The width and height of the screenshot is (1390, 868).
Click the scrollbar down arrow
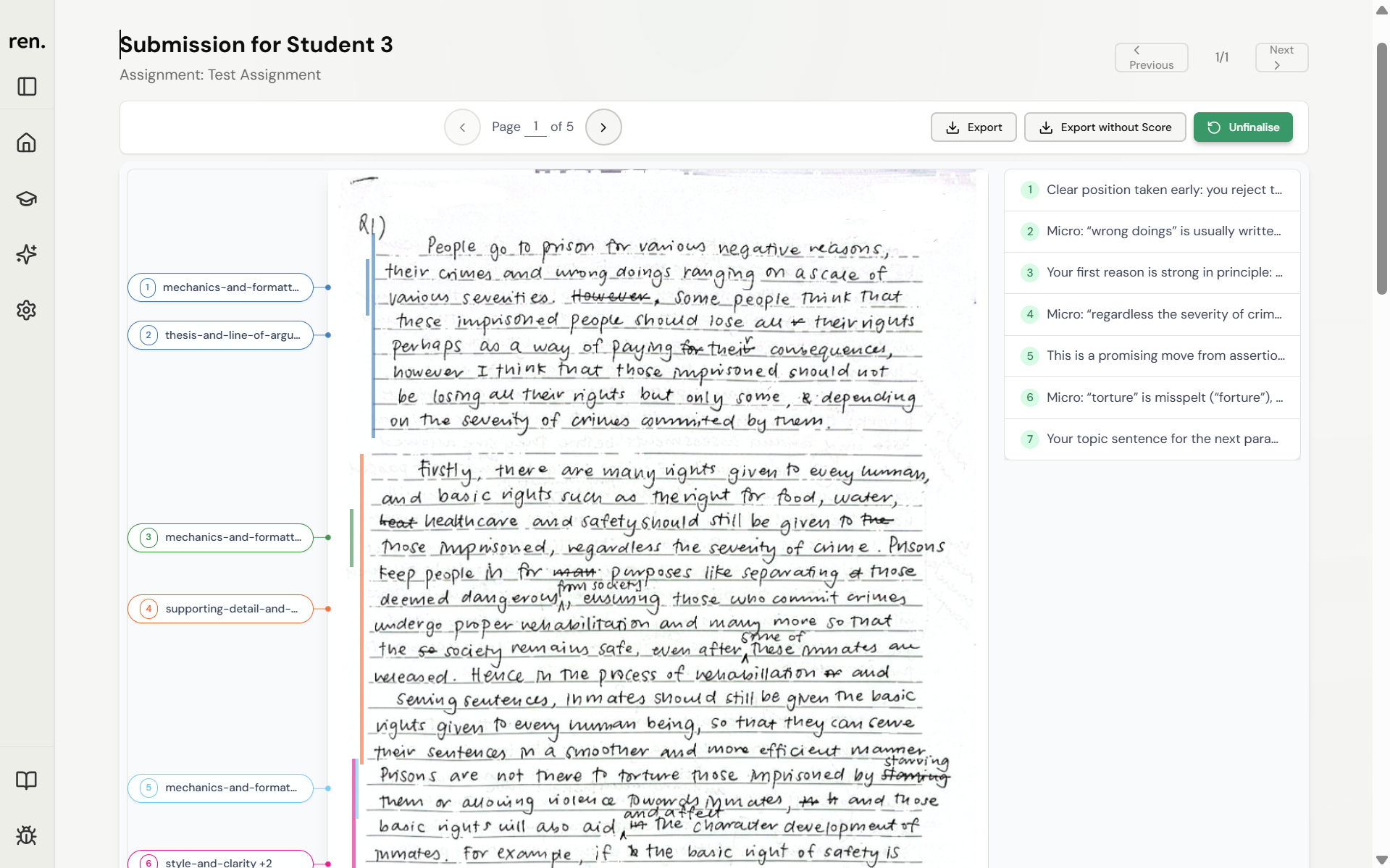point(1382,861)
